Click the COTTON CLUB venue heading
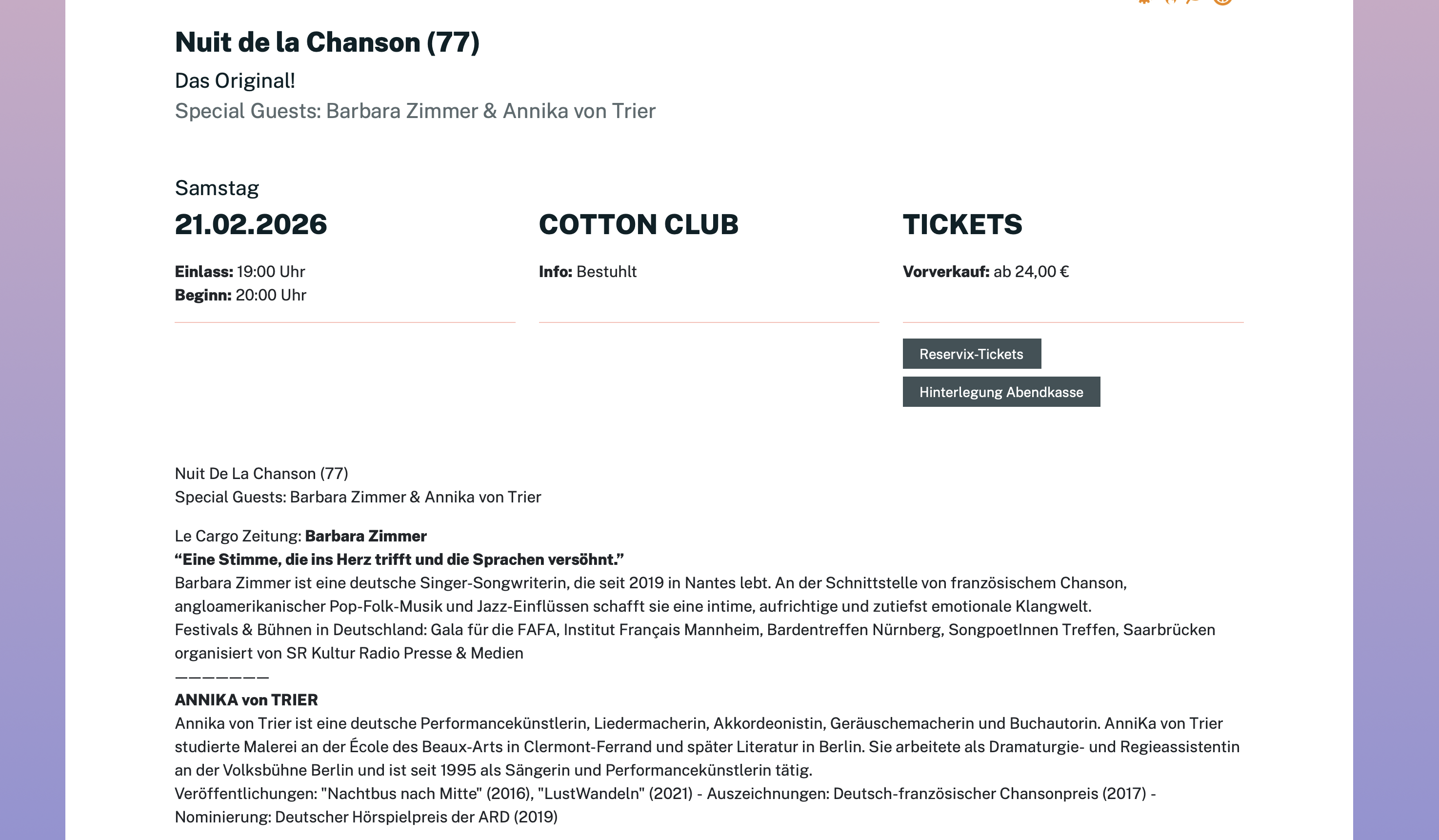Viewport: 1439px width, 840px height. (638, 224)
